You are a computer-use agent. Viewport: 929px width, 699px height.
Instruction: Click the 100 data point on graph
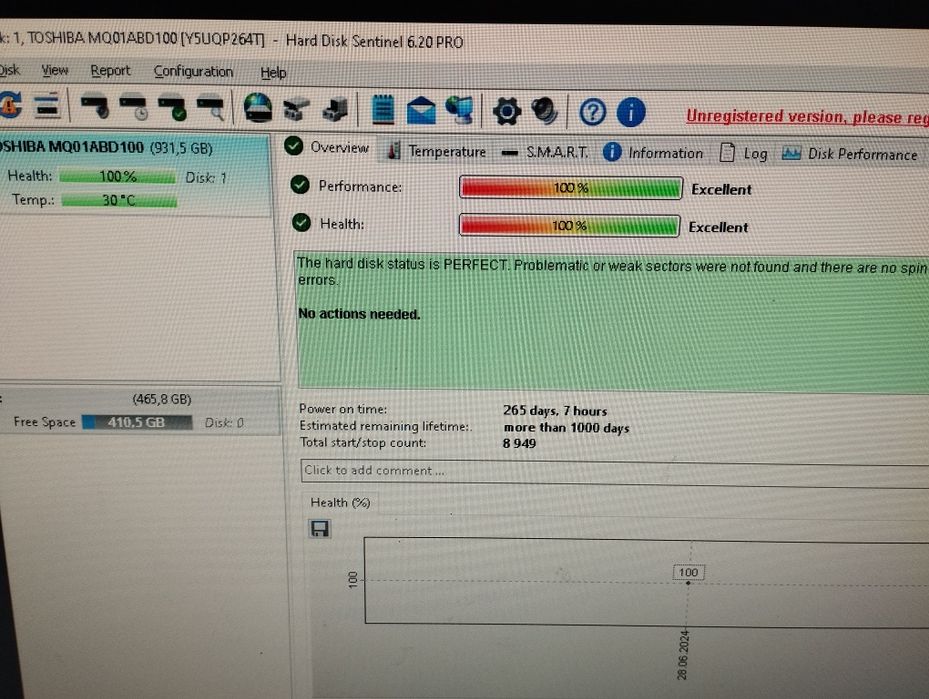click(688, 583)
